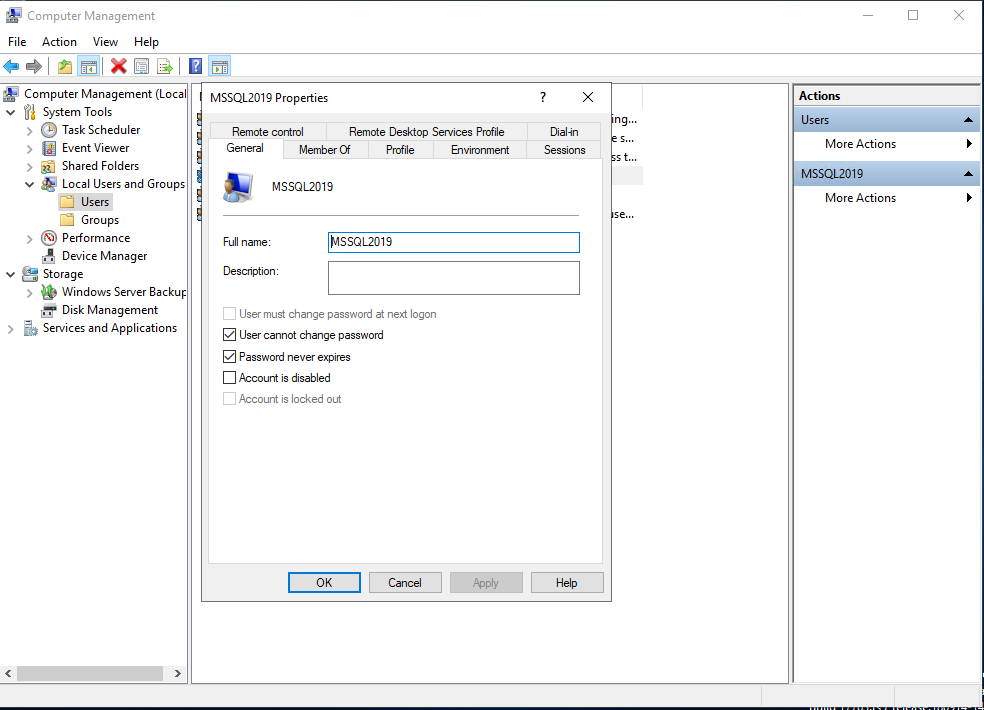The height and width of the screenshot is (710, 984).
Task: Click the Device Manager icon
Action: pos(49,256)
